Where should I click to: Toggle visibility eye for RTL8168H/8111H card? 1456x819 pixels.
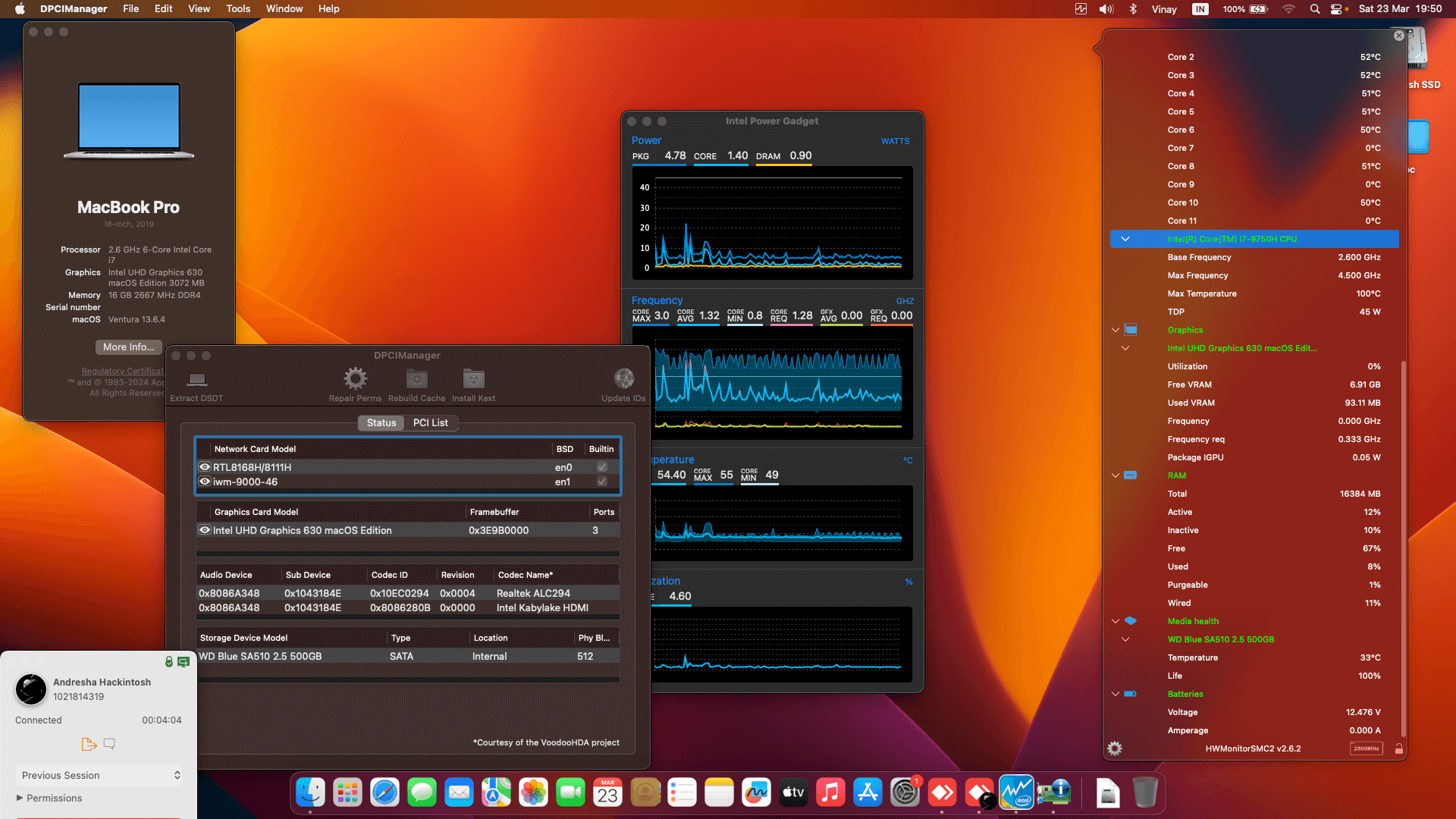pos(205,467)
